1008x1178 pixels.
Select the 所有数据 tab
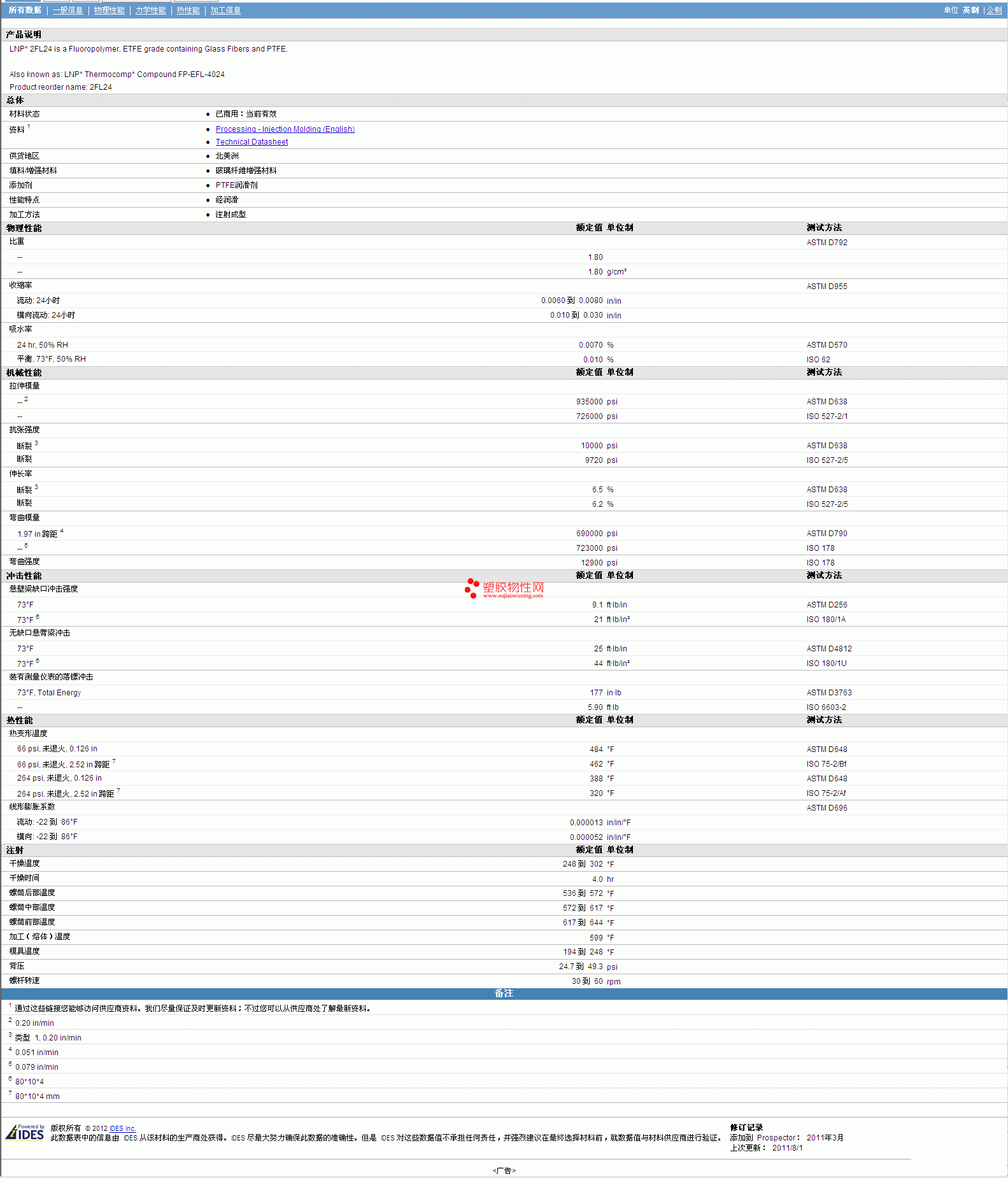[x=25, y=10]
